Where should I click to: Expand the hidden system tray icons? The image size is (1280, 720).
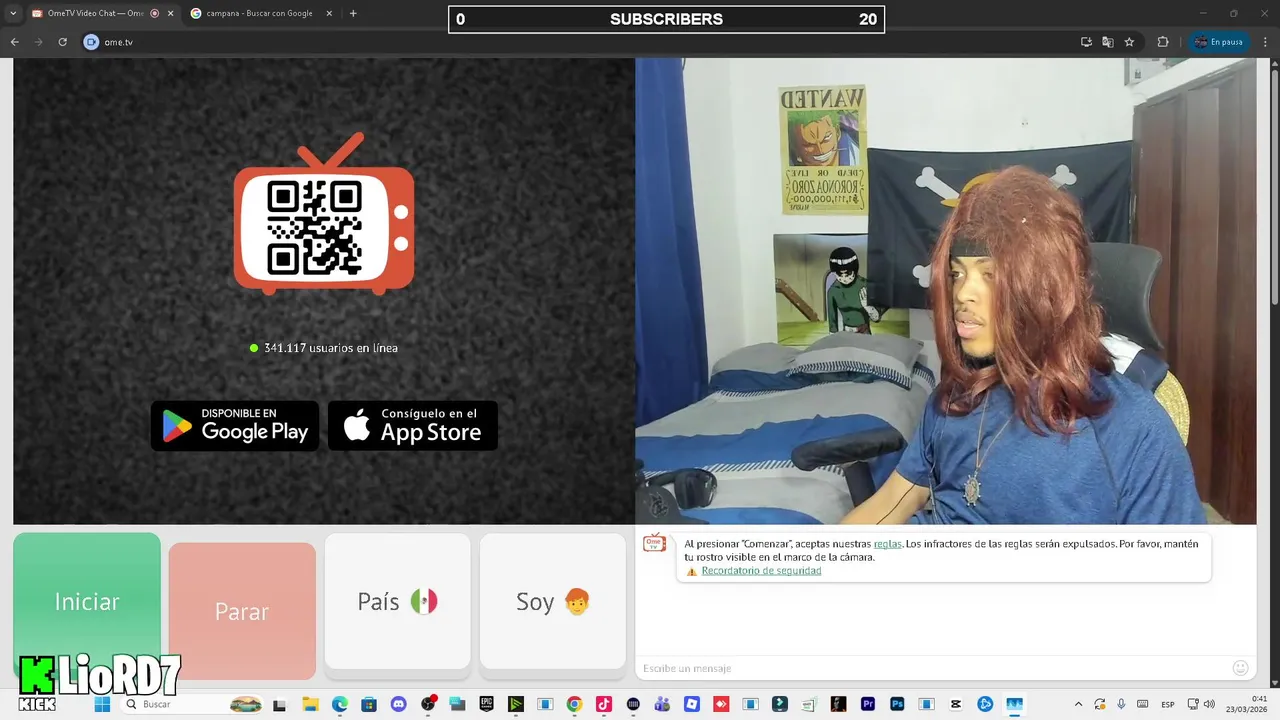pyautogui.click(x=1078, y=704)
